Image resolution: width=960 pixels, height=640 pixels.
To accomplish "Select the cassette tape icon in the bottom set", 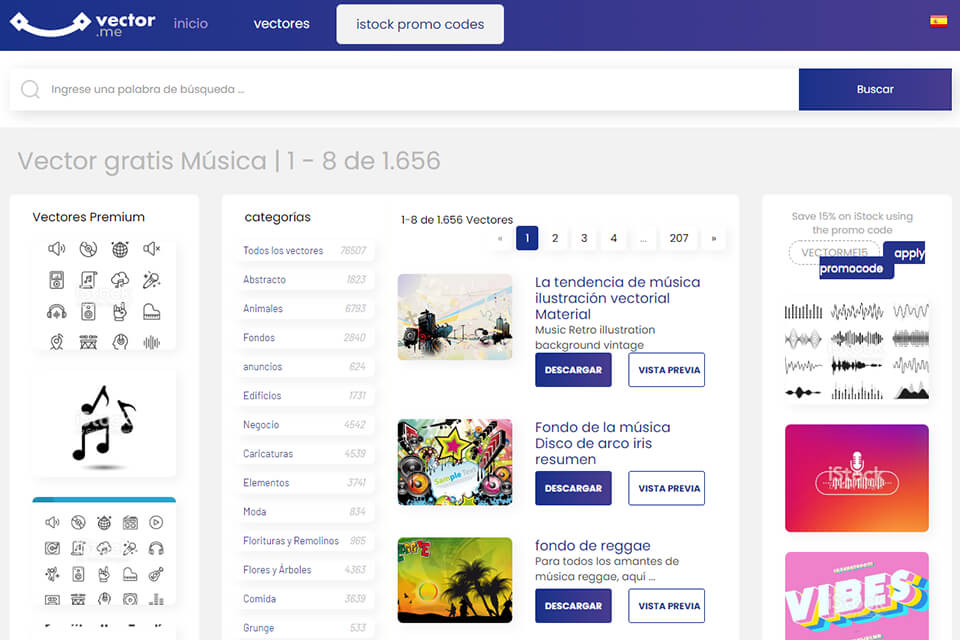I will point(52,600).
